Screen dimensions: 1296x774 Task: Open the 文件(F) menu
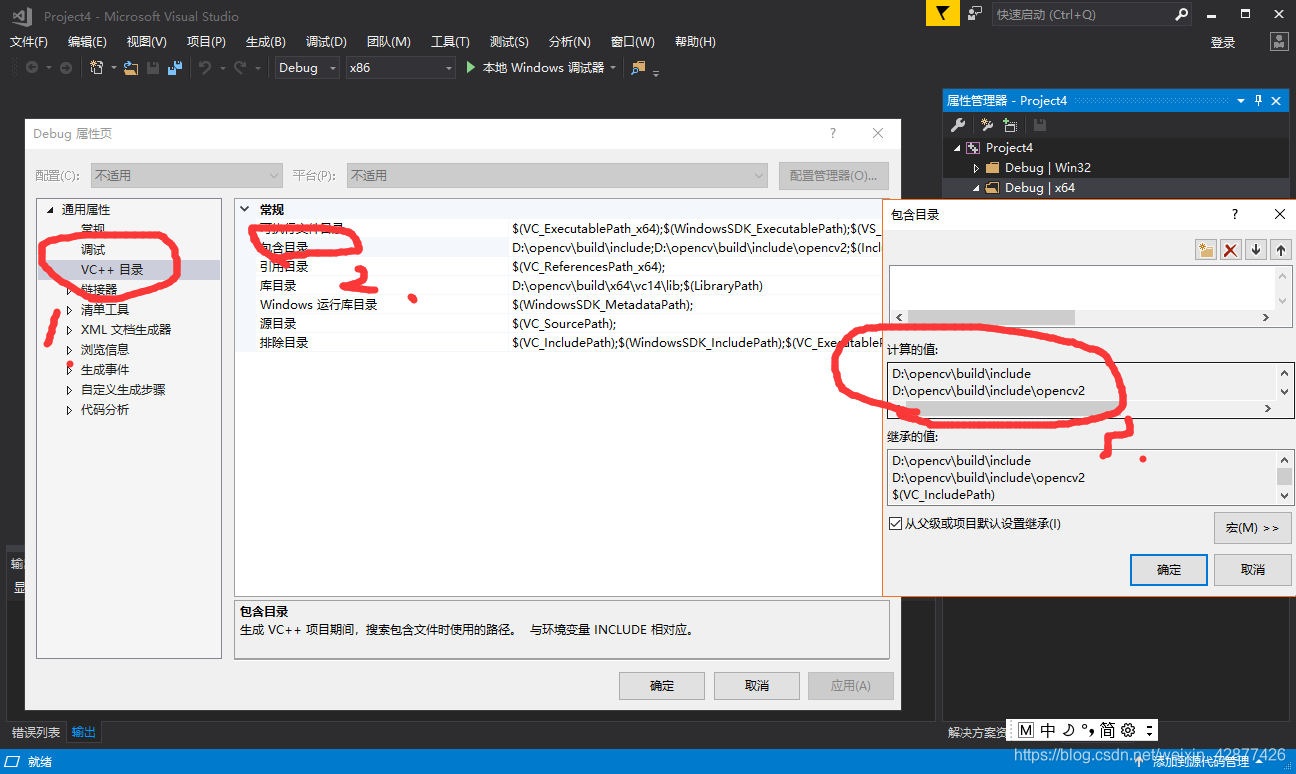click(x=29, y=42)
